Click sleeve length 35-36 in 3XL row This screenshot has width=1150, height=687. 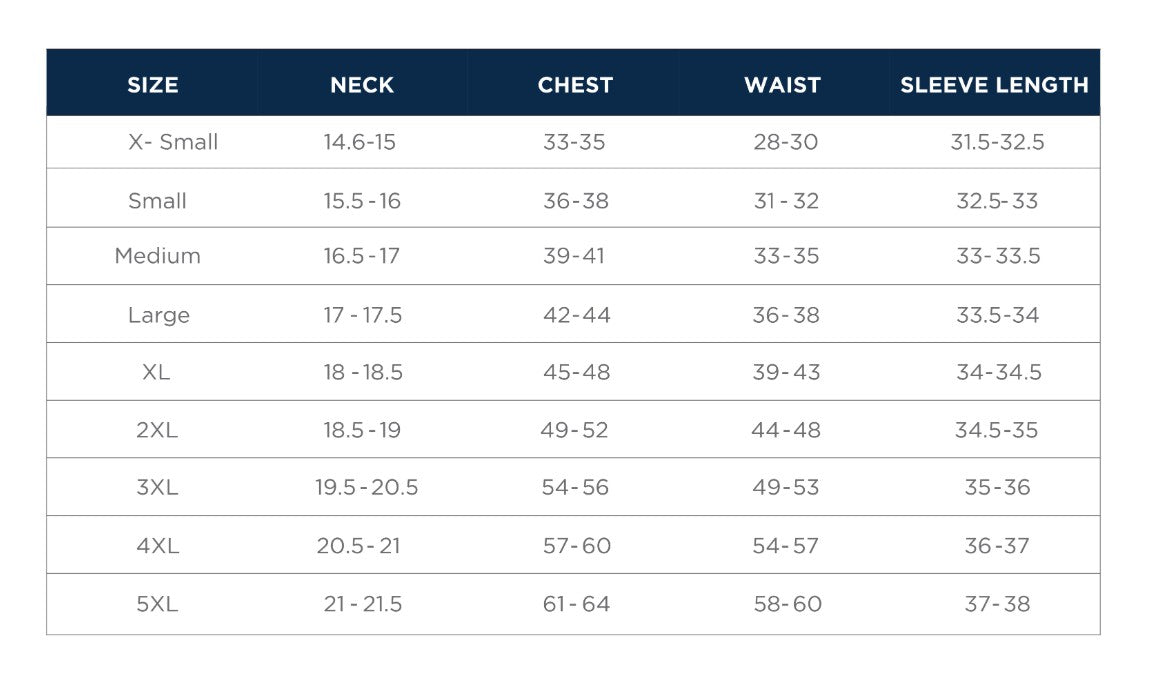997,488
